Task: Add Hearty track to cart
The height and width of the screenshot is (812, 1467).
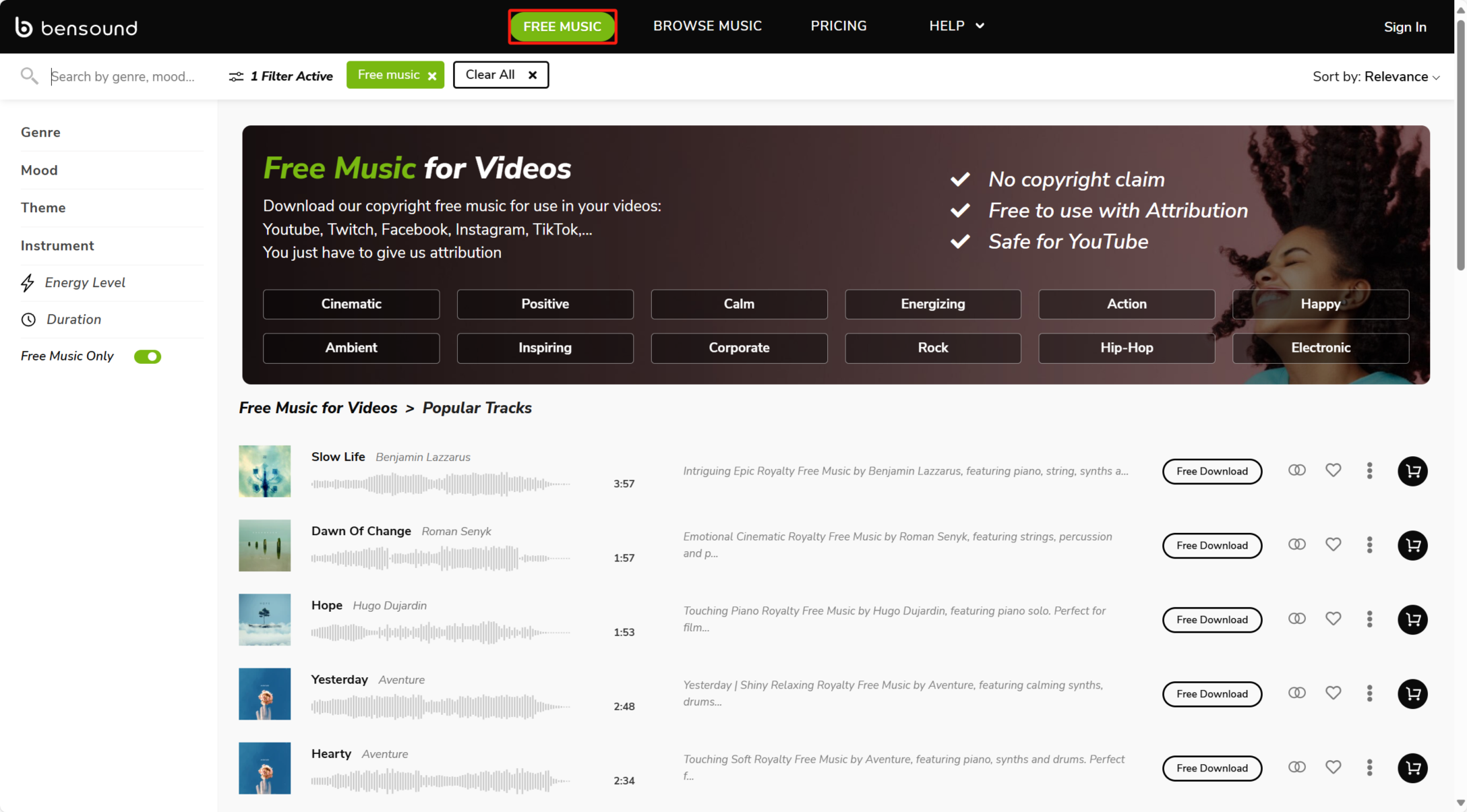Action: click(1412, 768)
